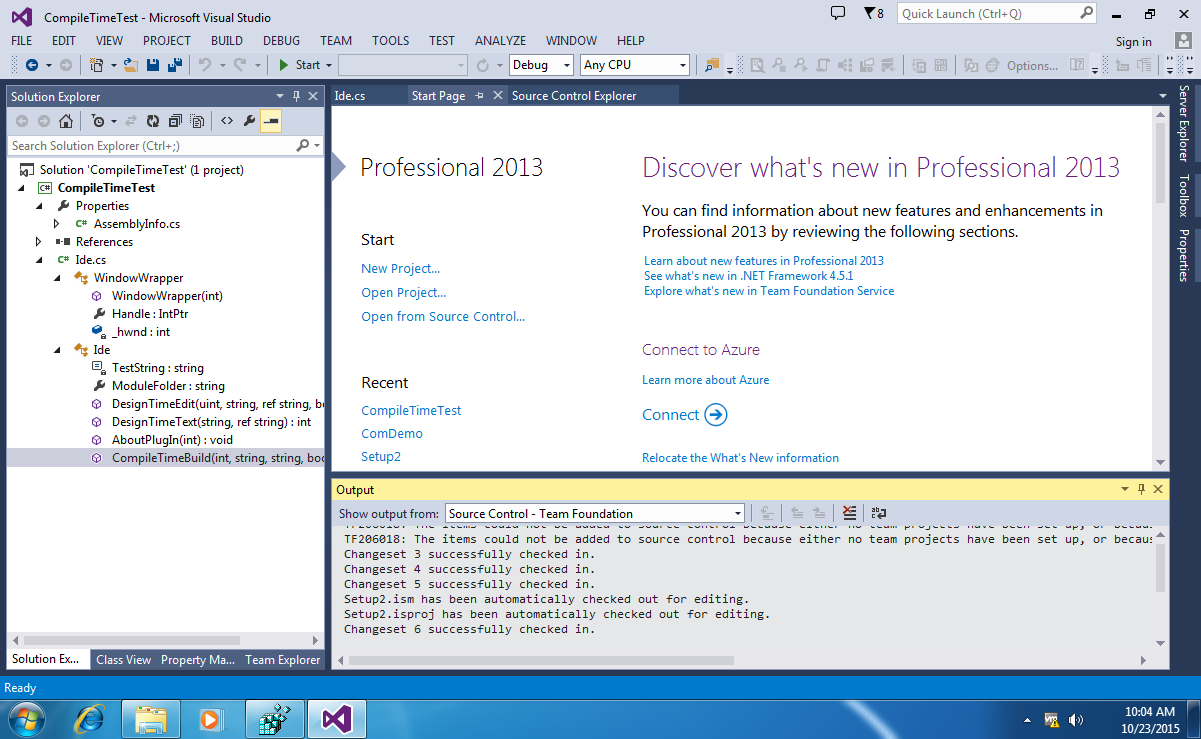Click Open from Source Control... link

(x=443, y=316)
